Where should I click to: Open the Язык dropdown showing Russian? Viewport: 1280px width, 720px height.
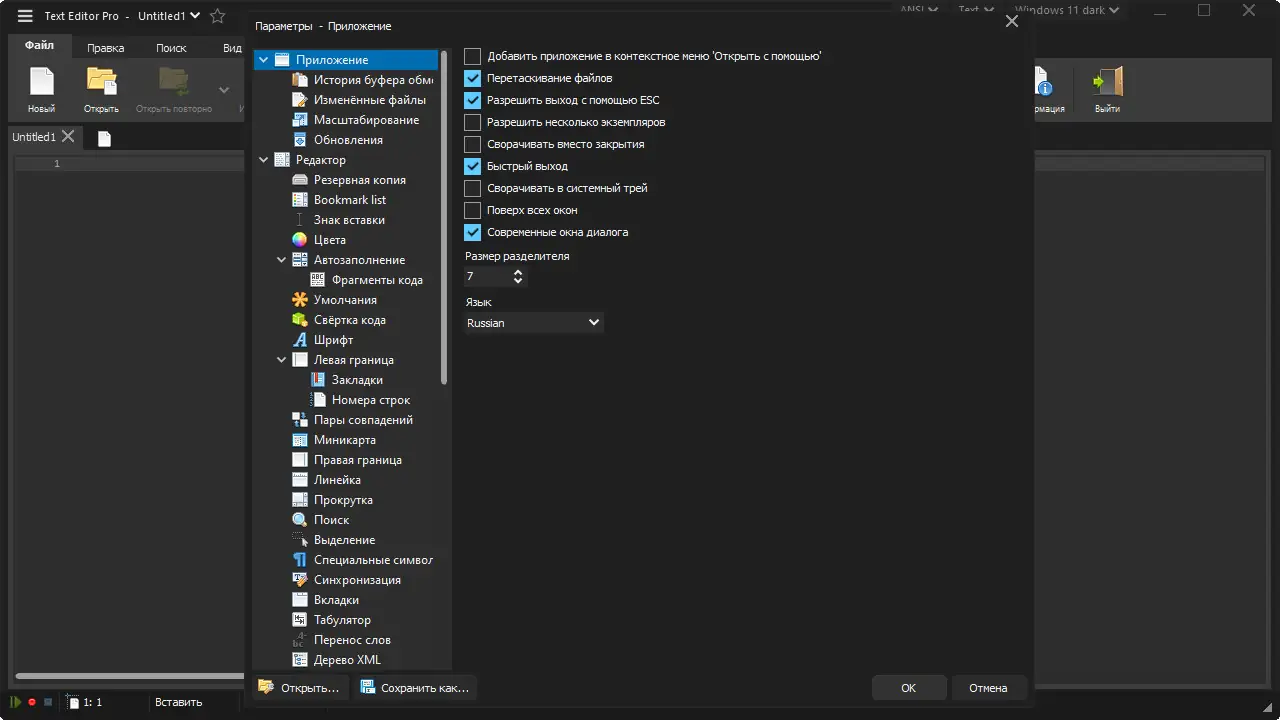click(533, 322)
